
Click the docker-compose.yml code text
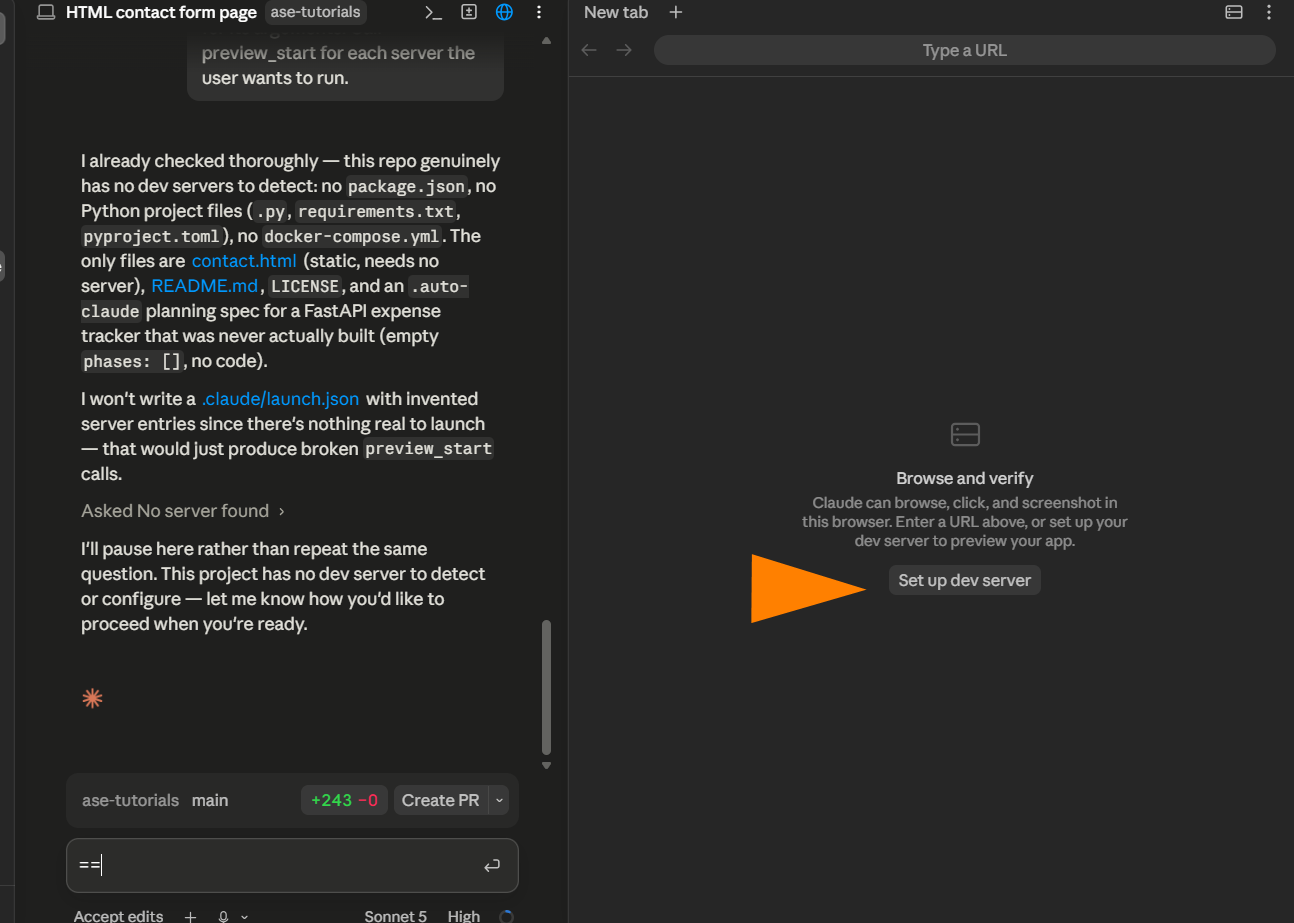pos(354,236)
